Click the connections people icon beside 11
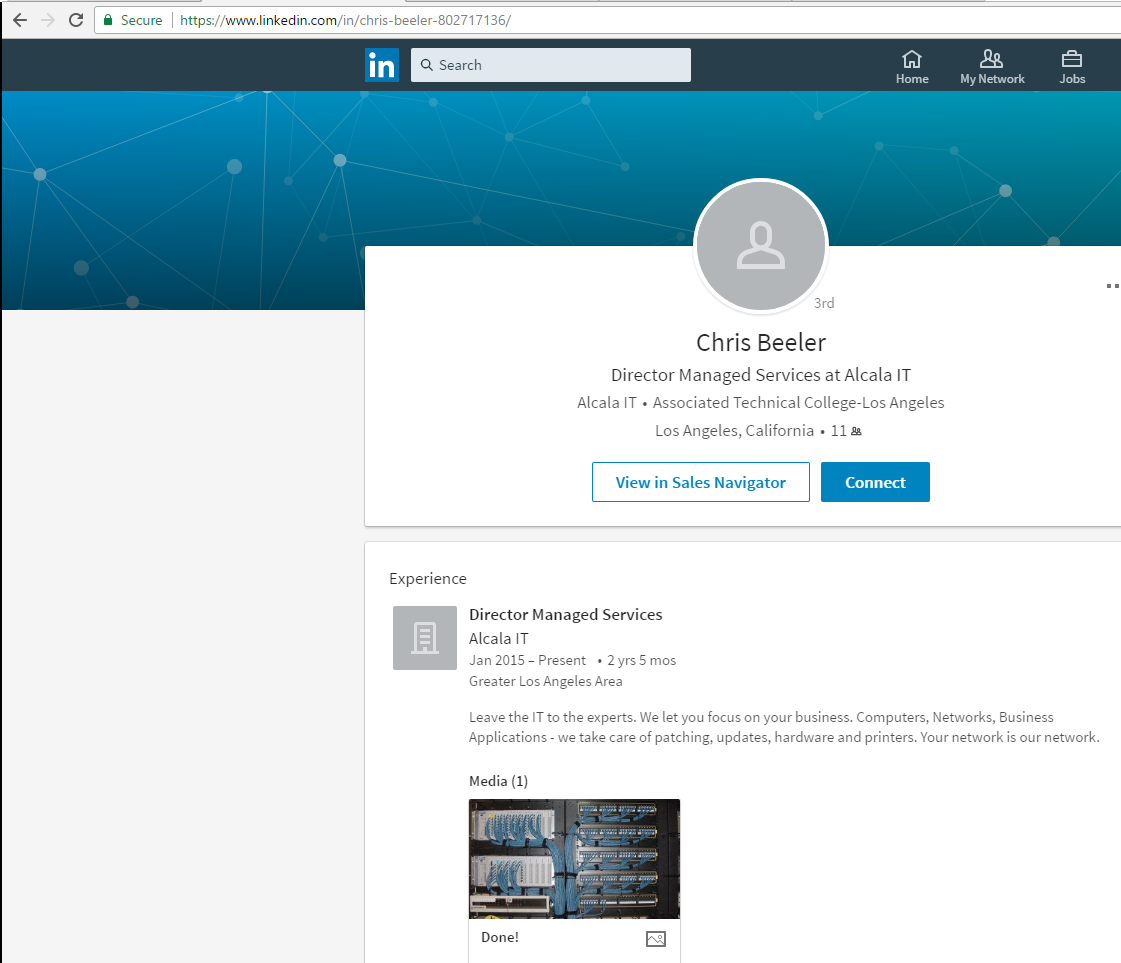This screenshot has height=963, width=1121. click(856, 431)
